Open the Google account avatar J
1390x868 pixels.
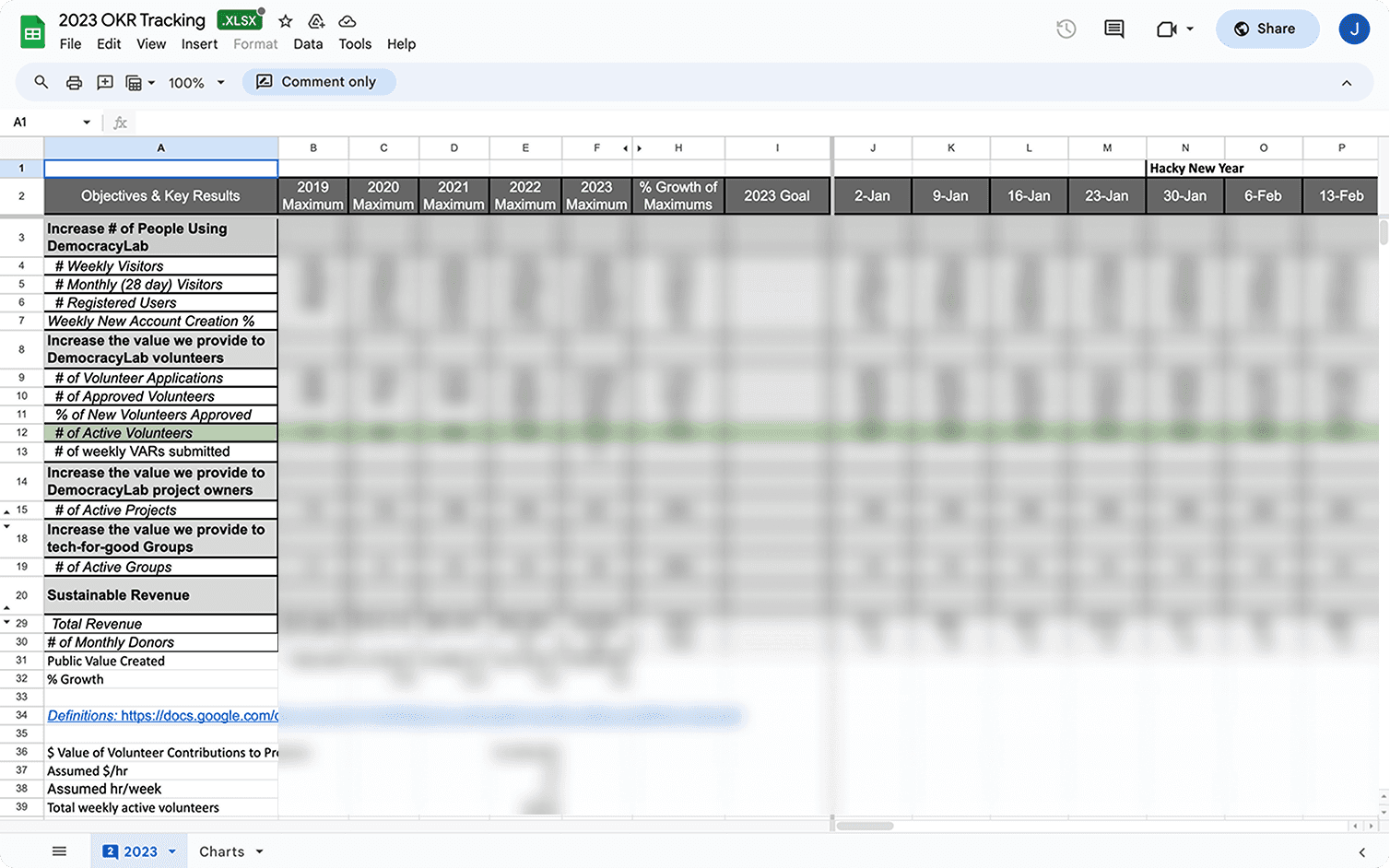click(x=1354, y=29)
